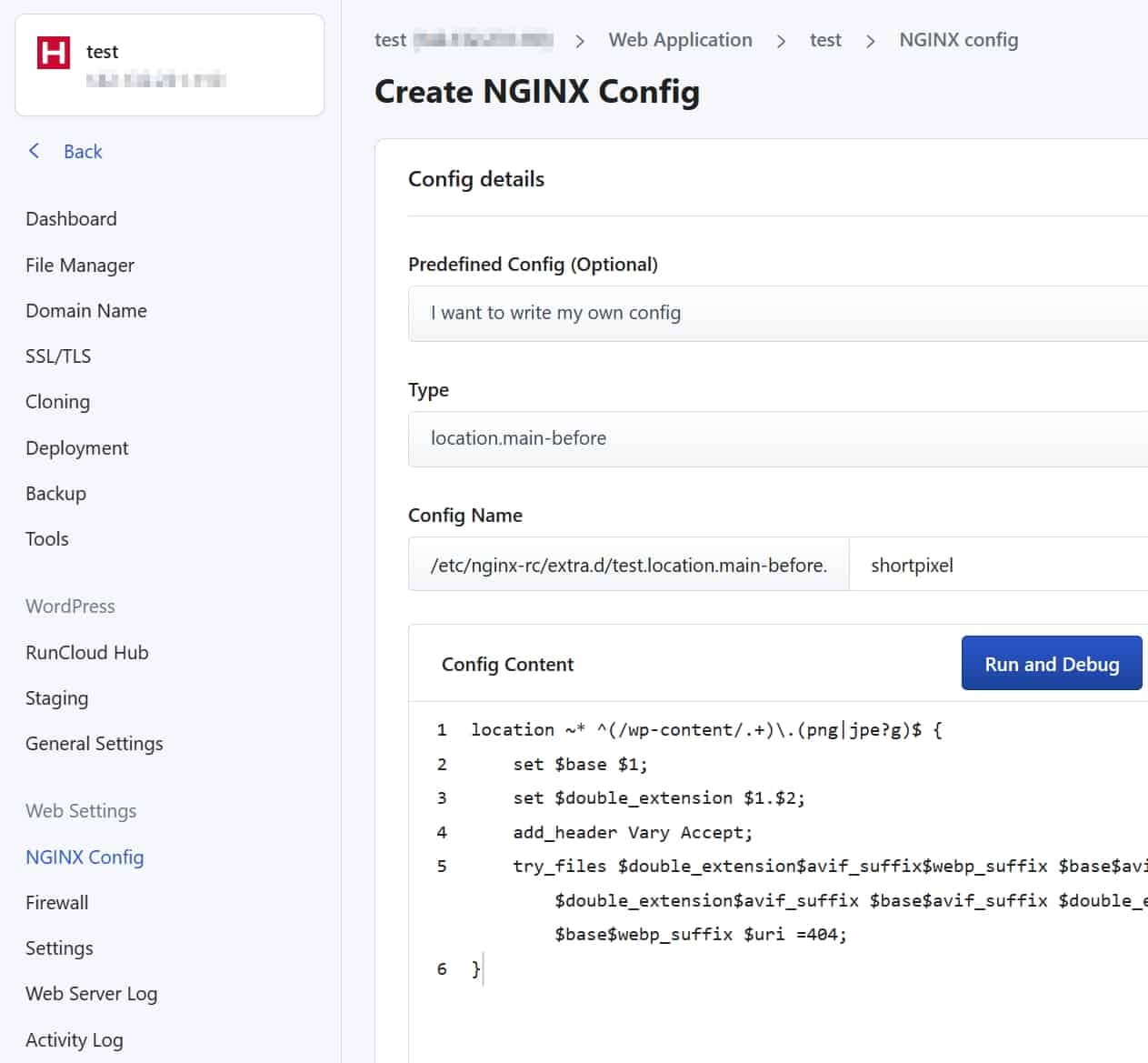Click Web Application breadcrumb link
Viewport: 1148px width, 1063px height.
point(680,40)
